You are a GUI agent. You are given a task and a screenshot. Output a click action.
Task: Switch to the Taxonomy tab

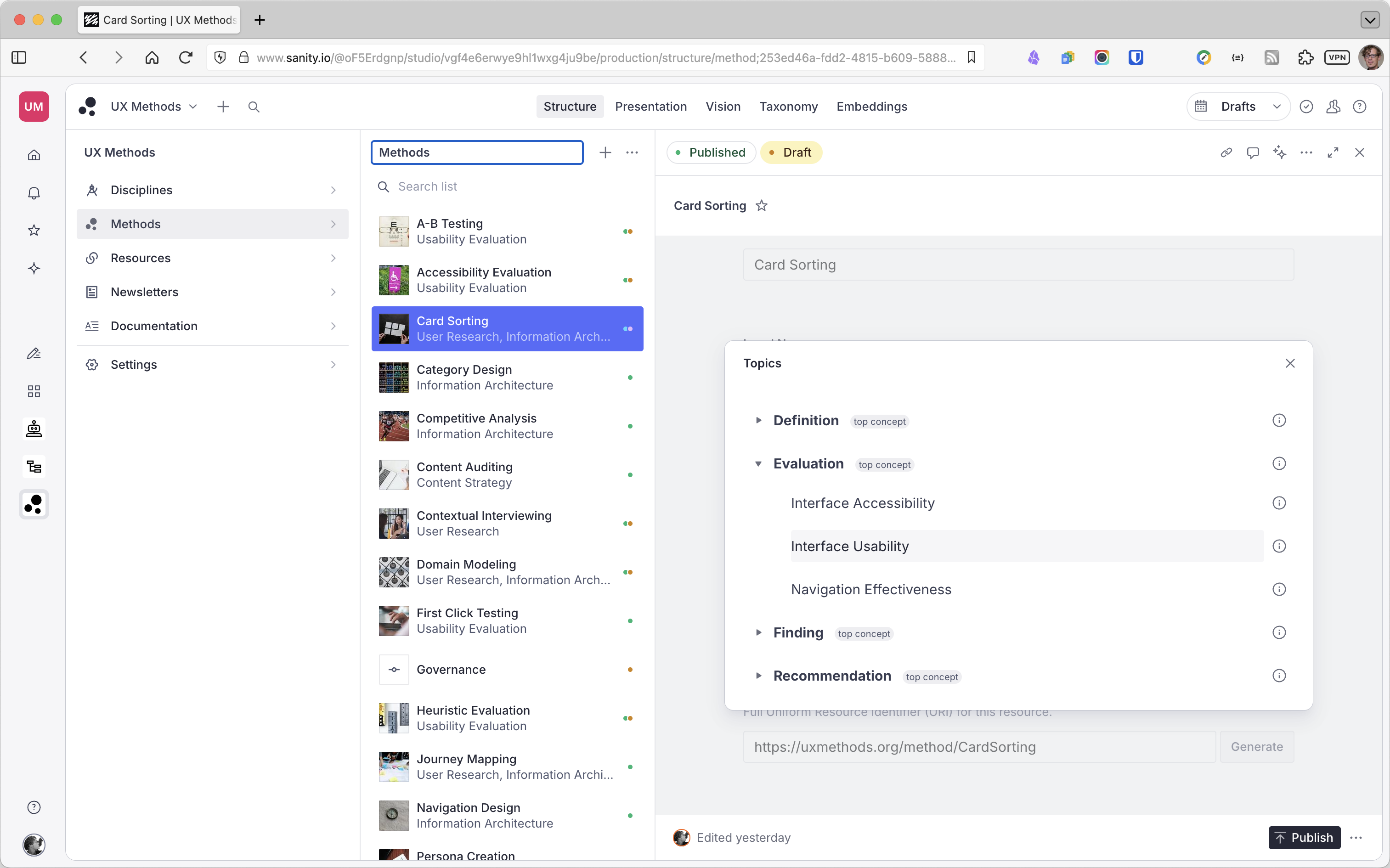click(788, 106)
